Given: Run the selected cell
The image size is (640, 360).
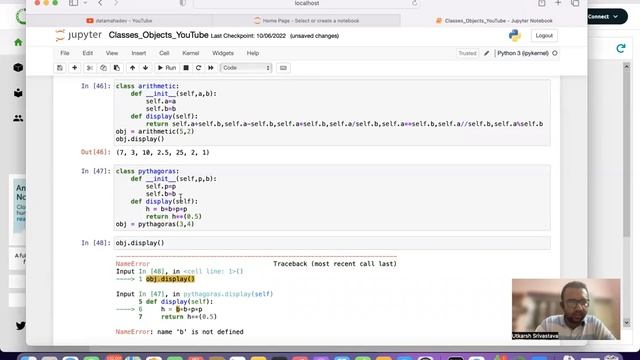Looking at the screenshot, I should 167,68.
